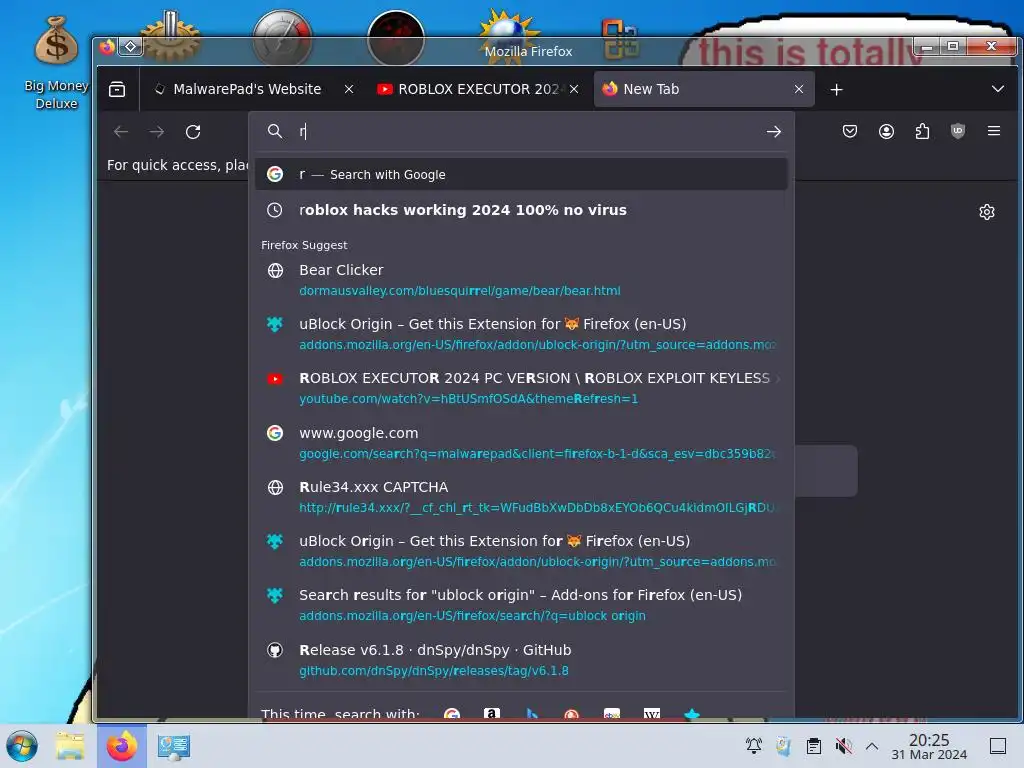Viewport: 1024px width, 768px height.
Task: Select 'roblox hacks working 2024' history suggestion
Action: pyautogui.click(x=521, y=210)
